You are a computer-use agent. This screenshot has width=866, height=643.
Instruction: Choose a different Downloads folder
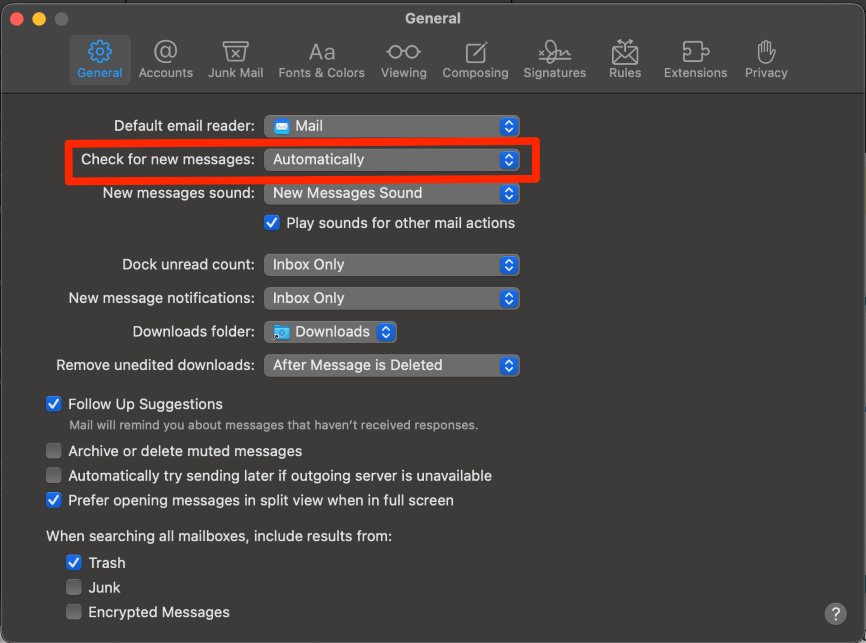[x=330, y=331]
